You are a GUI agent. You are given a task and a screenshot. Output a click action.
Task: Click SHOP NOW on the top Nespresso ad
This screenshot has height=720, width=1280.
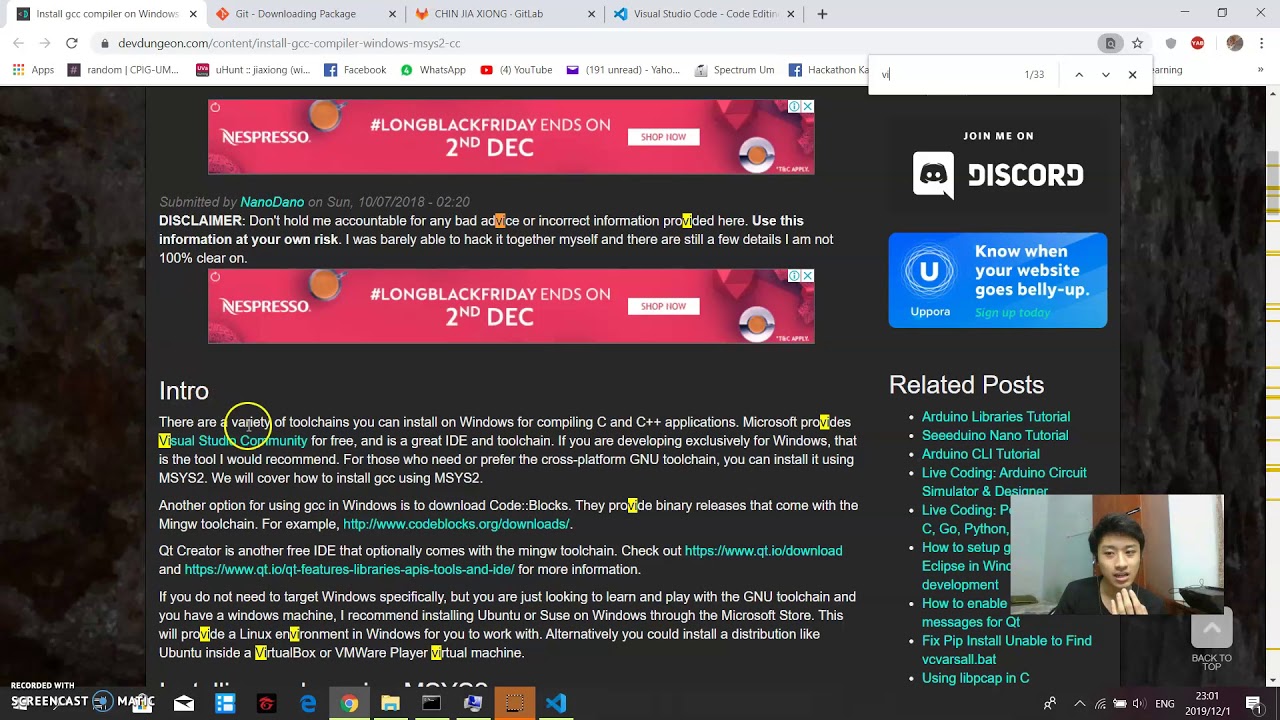(663, 137)
